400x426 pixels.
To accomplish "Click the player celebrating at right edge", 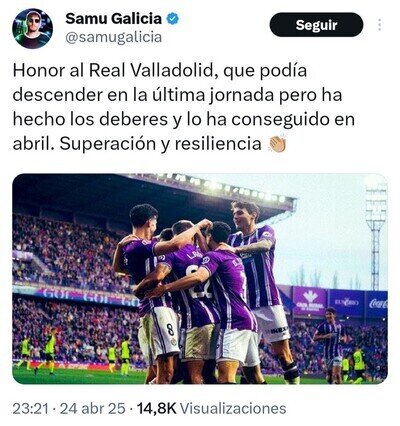I will 328,343.
